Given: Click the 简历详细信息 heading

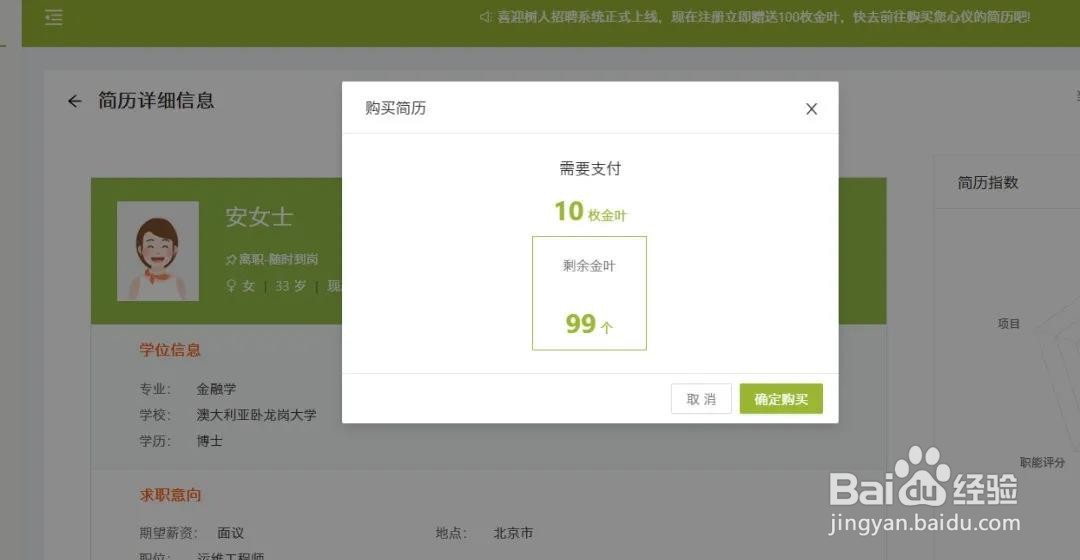Looking at the screenshot, I should point(156,101).
